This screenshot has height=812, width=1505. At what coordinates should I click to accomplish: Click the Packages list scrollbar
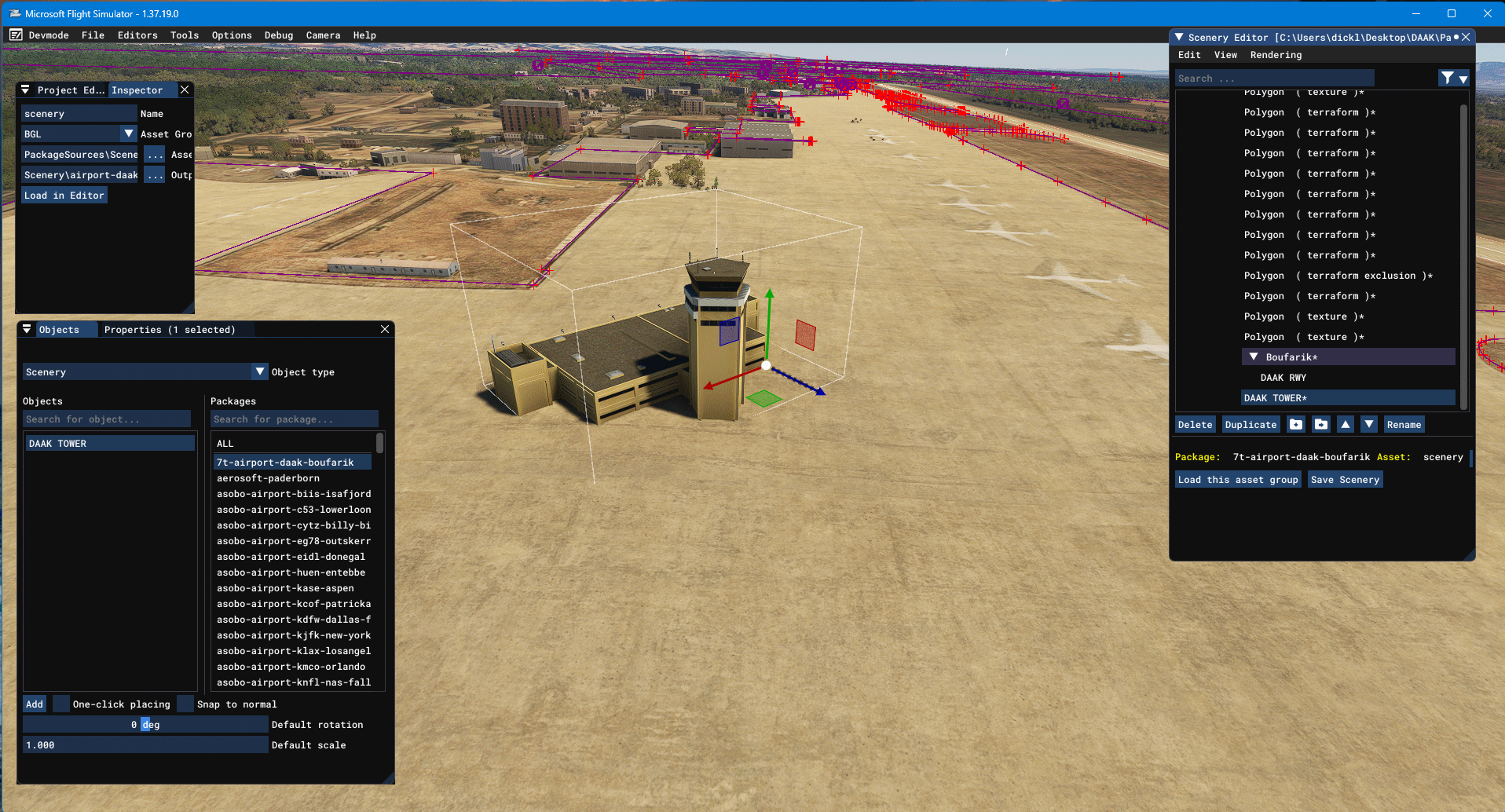click(x=379, y=443)
